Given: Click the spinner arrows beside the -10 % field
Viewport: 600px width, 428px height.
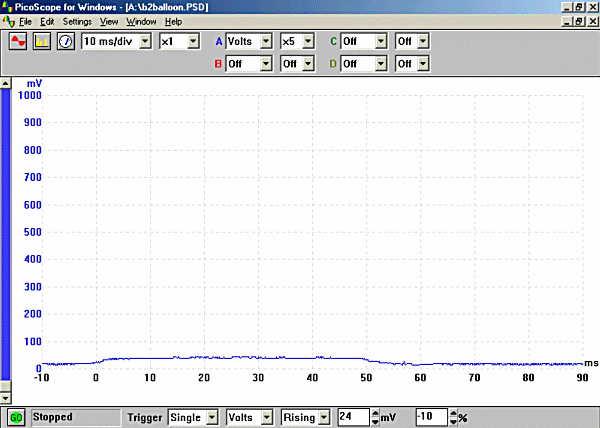Looking at the screenshot, I should 452,416.
